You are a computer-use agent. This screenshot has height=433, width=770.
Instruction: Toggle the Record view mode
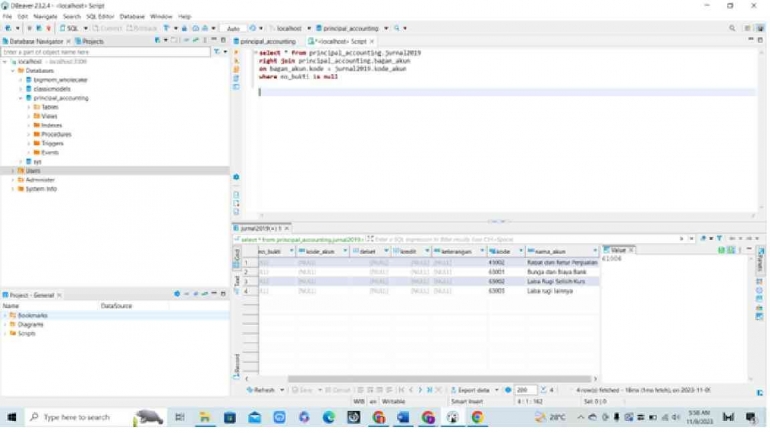(237, 366)
